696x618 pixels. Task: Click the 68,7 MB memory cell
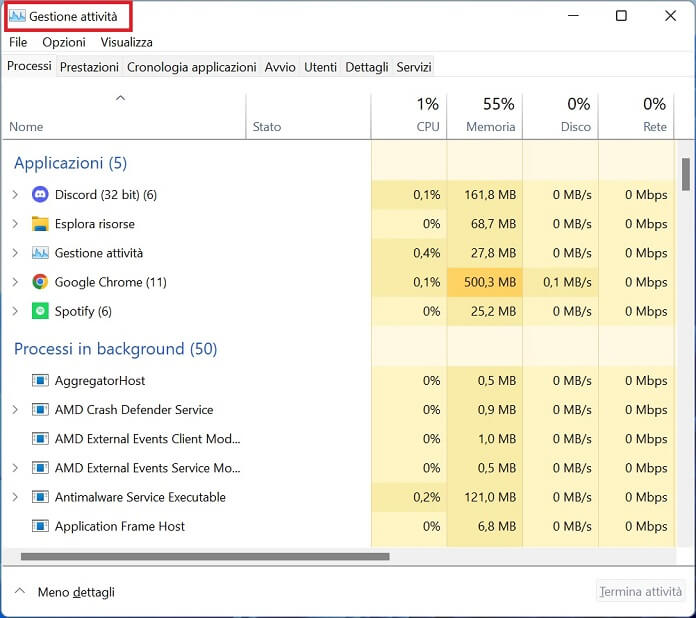point(485,224)
